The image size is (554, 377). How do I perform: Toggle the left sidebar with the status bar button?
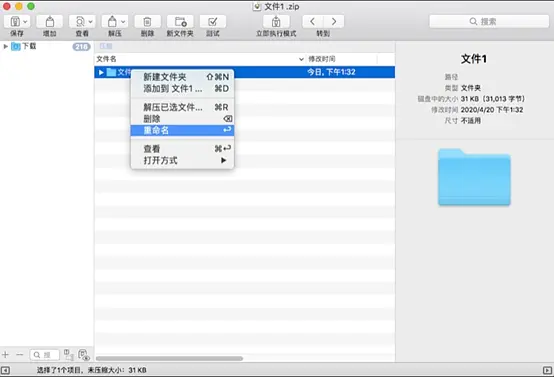(5, 370)
